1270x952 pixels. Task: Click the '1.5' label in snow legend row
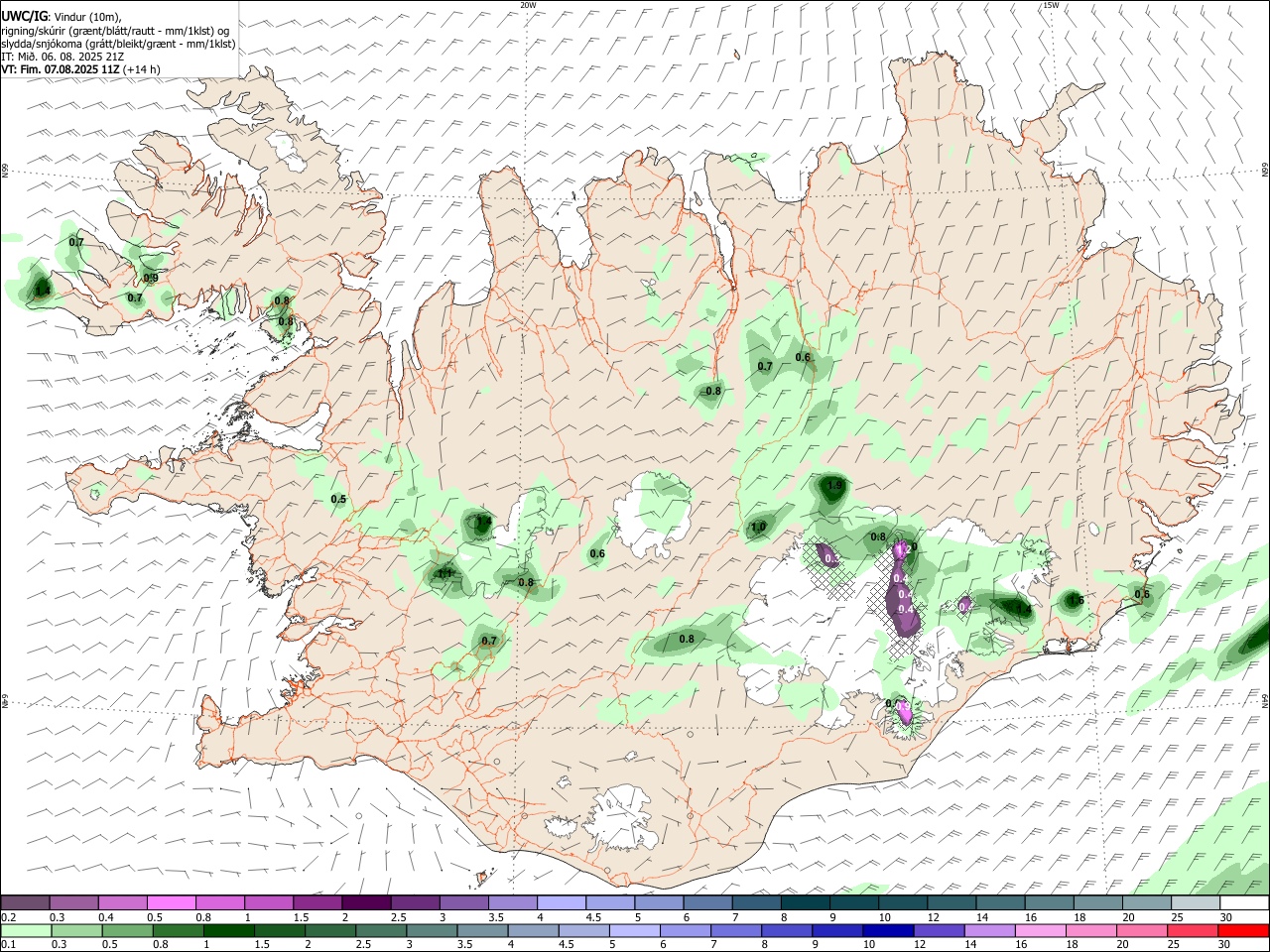click(301, 916)
